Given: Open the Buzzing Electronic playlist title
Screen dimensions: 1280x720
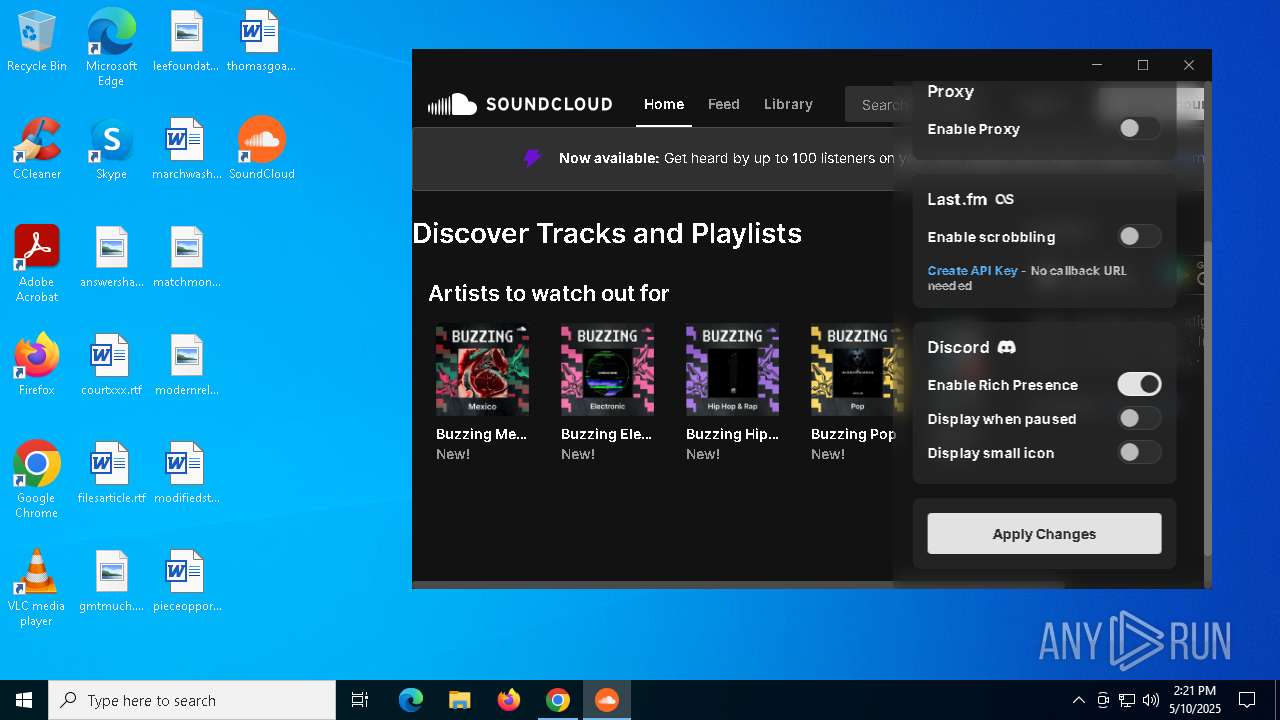Looking at the screenshot, I should pos(606,434).
